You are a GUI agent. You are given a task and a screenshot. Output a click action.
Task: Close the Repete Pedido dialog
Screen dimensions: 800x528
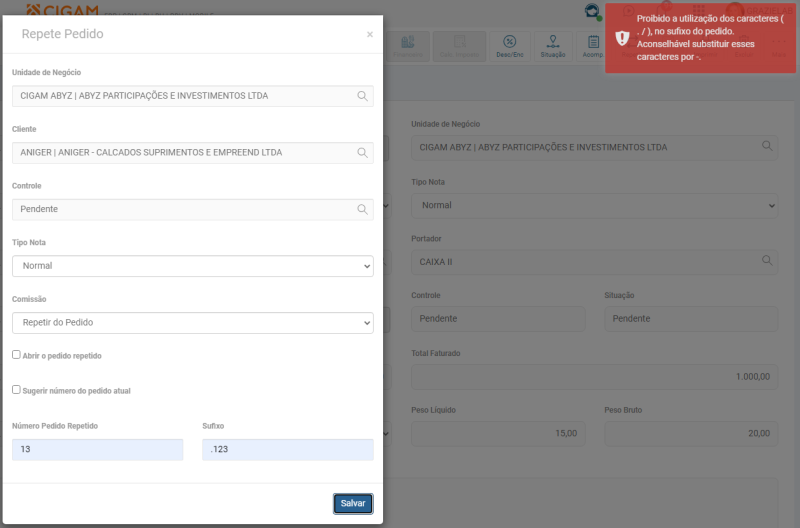tap(370, 34)
